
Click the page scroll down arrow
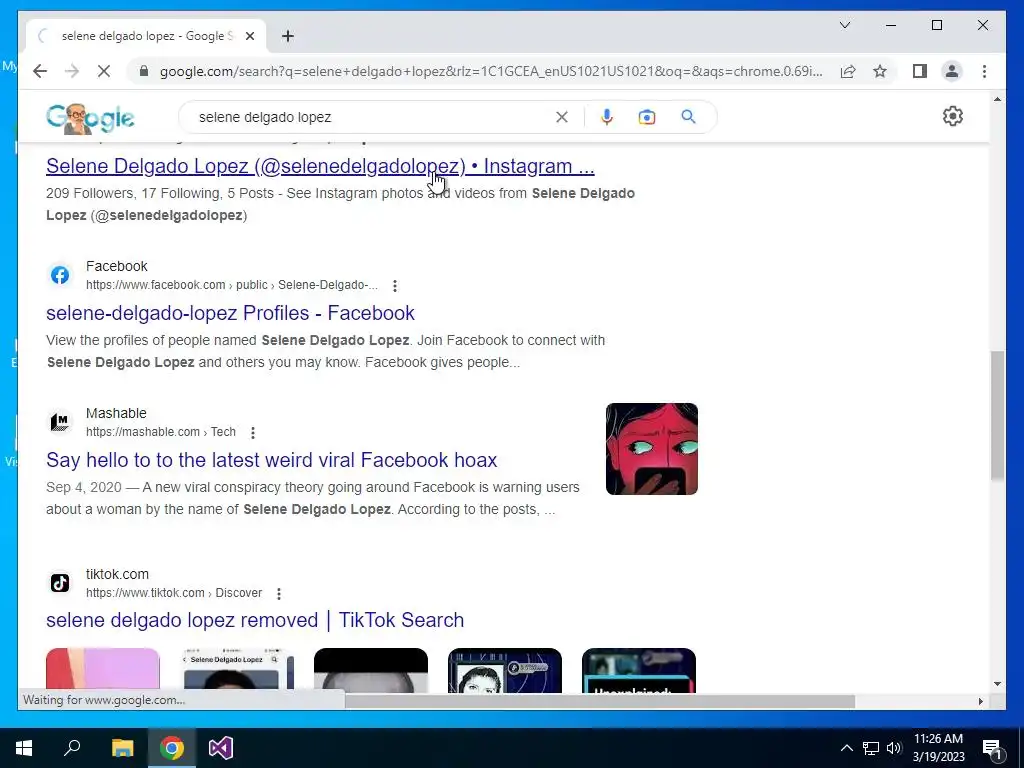[x=997, y=684]
